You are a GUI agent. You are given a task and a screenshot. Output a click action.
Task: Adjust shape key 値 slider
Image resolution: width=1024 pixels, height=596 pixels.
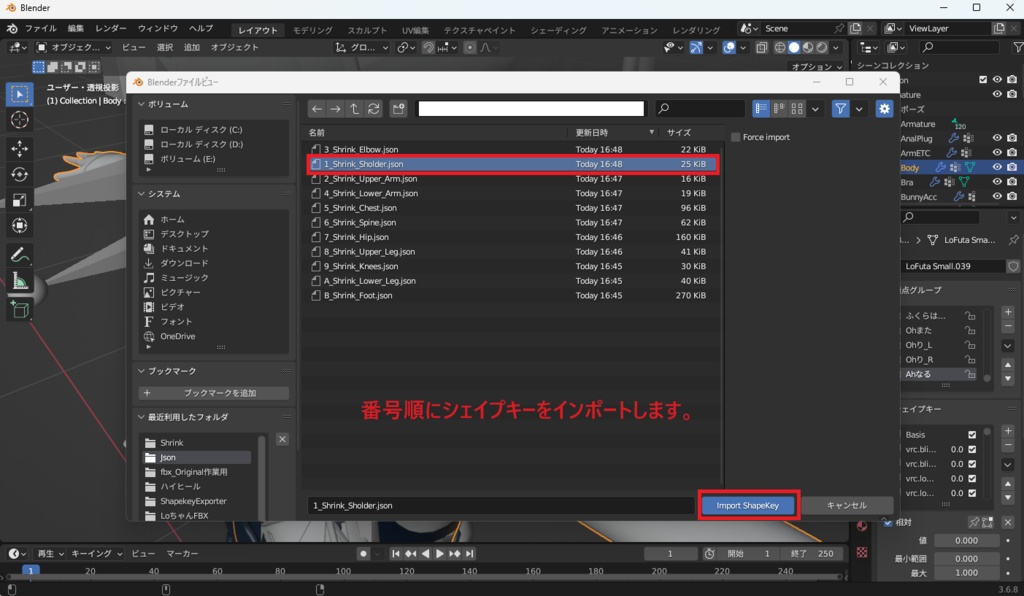click(x=967, y=541)
